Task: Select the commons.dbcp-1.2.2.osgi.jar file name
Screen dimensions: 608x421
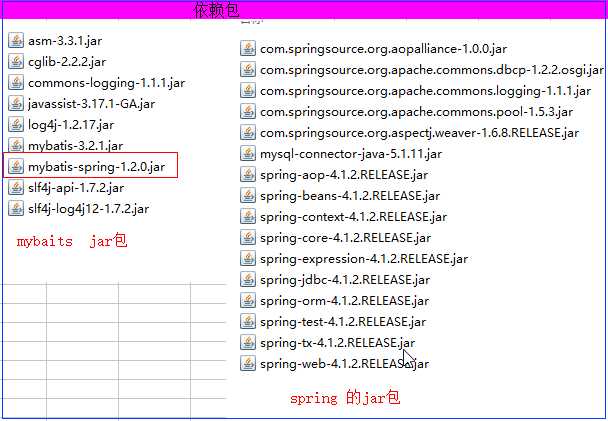Action: pyautogui.click(x=432, y=70)
